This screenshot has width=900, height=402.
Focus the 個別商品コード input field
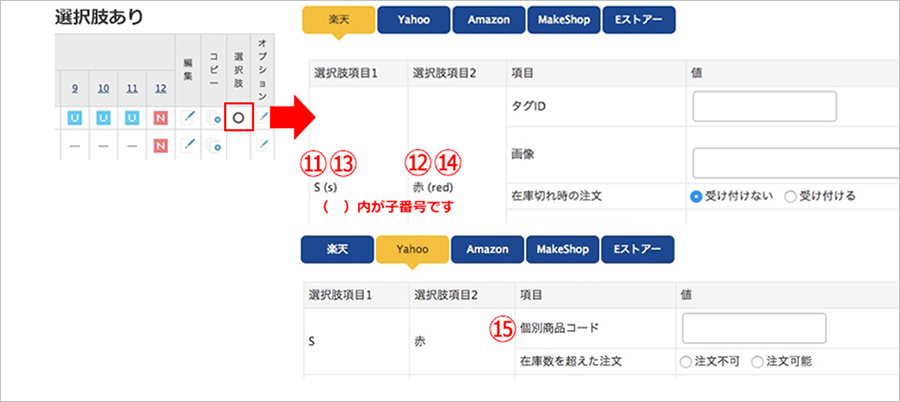(x=754, y=328)
